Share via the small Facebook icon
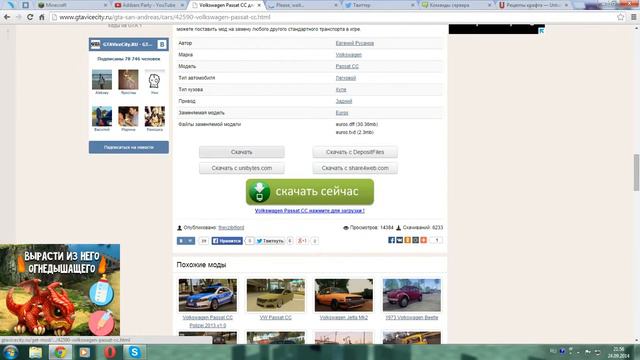The width and height of the screenshot is (640, 360). click(x=391, y=240)
